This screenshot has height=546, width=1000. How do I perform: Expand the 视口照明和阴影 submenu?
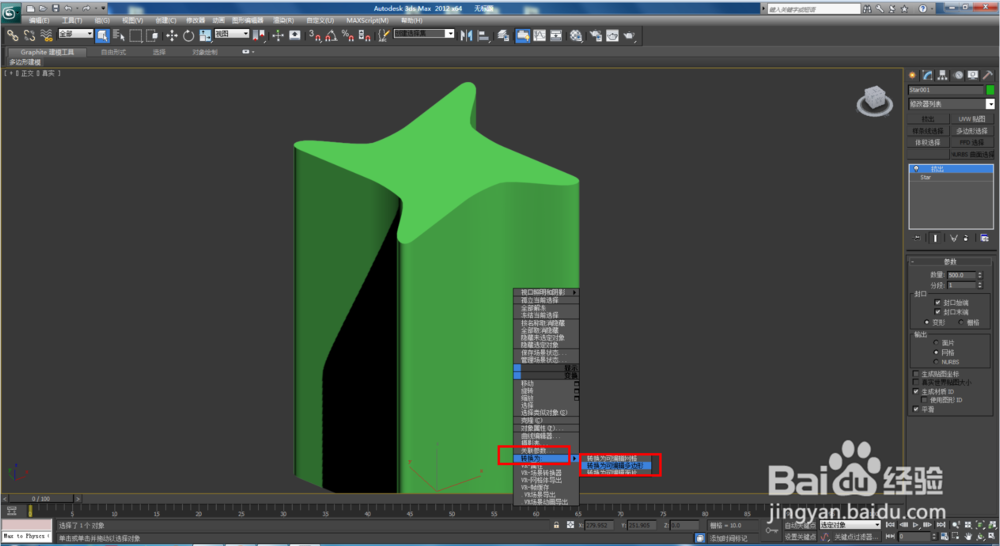(x=546, y=292)
